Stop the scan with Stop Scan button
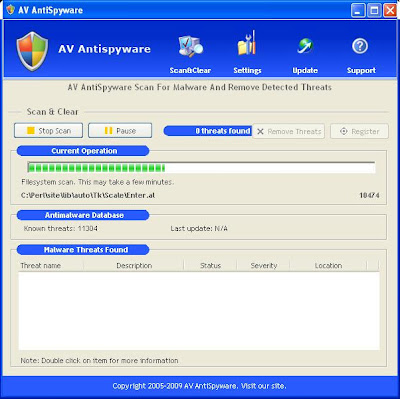Screen dimensions: 400x399 point(48,131)
